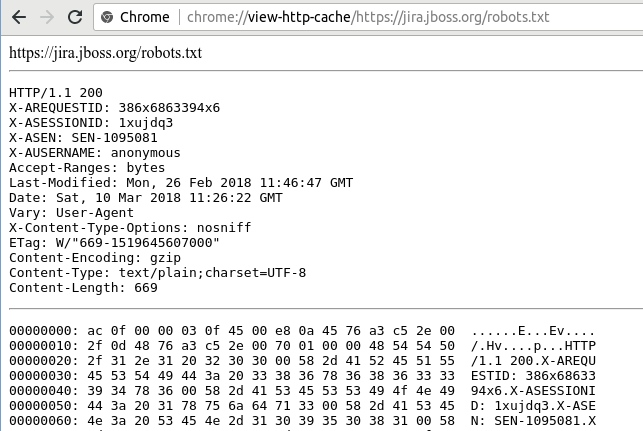The image size is (643, 431).
Task: Click the Content-Length: 669 line
Action: (83, 288)
